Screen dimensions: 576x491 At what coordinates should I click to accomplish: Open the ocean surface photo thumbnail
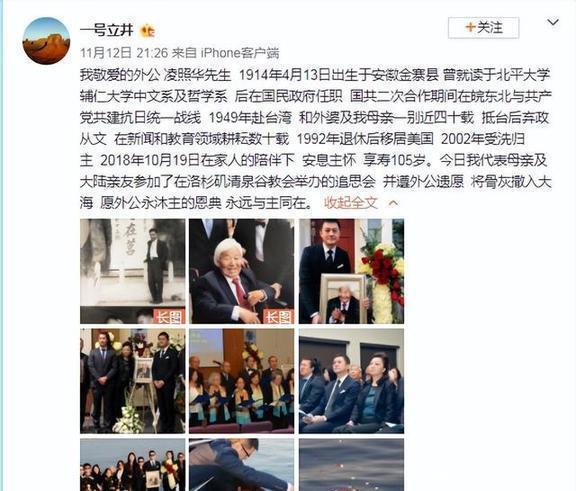(x=351, y=465)
